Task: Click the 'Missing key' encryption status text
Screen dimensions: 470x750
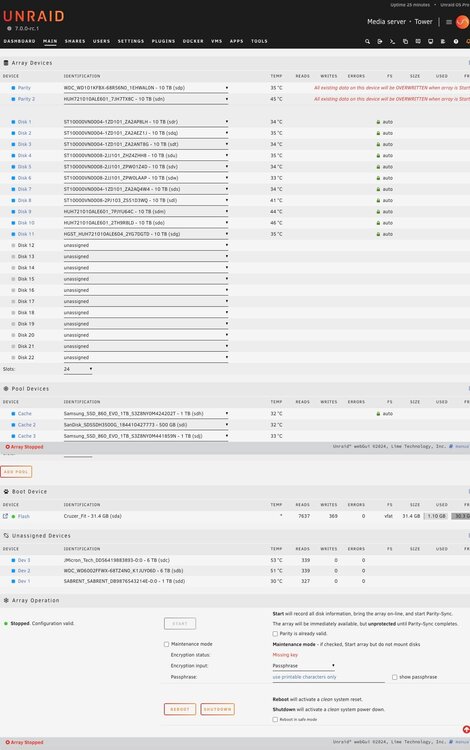Action: (x=285, y=655)
